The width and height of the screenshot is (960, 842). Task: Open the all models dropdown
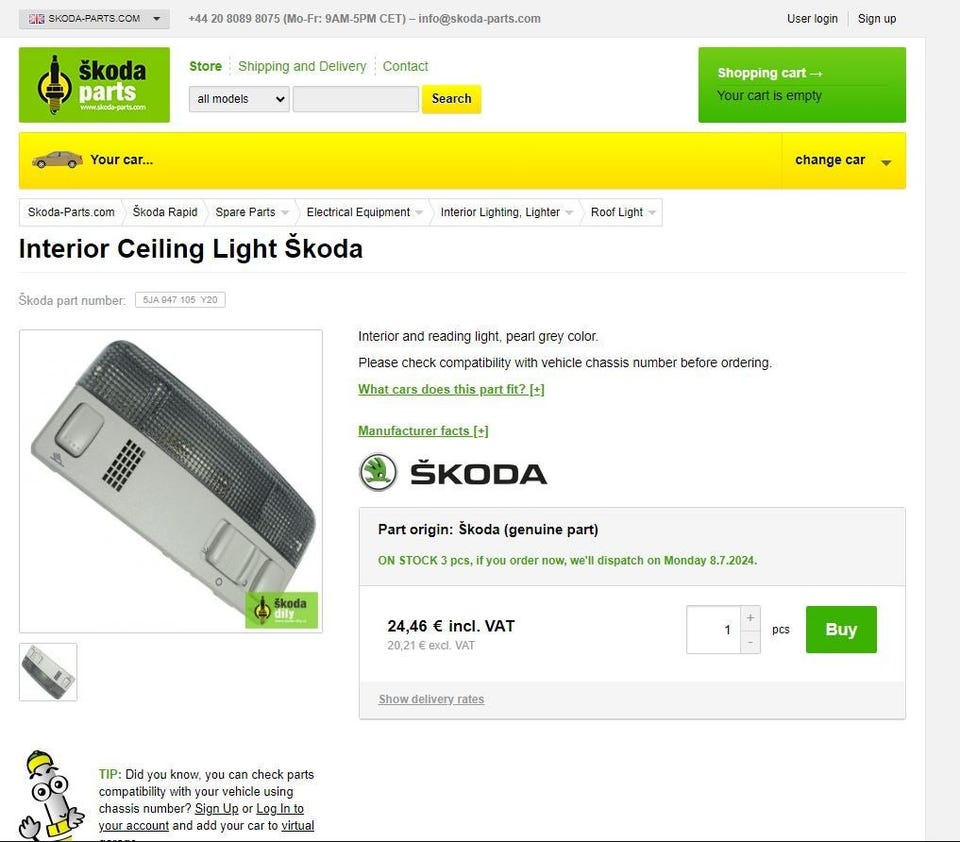239,99
